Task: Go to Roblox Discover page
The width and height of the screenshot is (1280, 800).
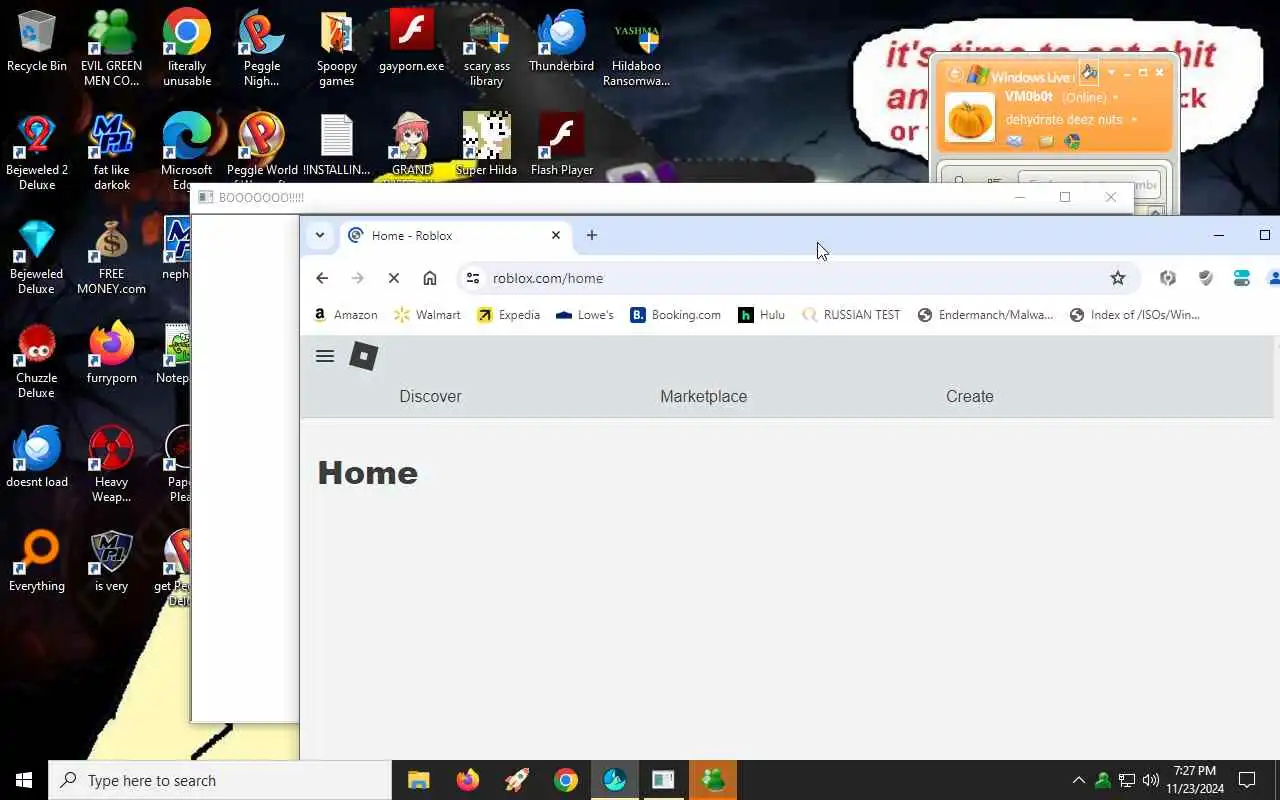Action: click(x=430, y=396)
